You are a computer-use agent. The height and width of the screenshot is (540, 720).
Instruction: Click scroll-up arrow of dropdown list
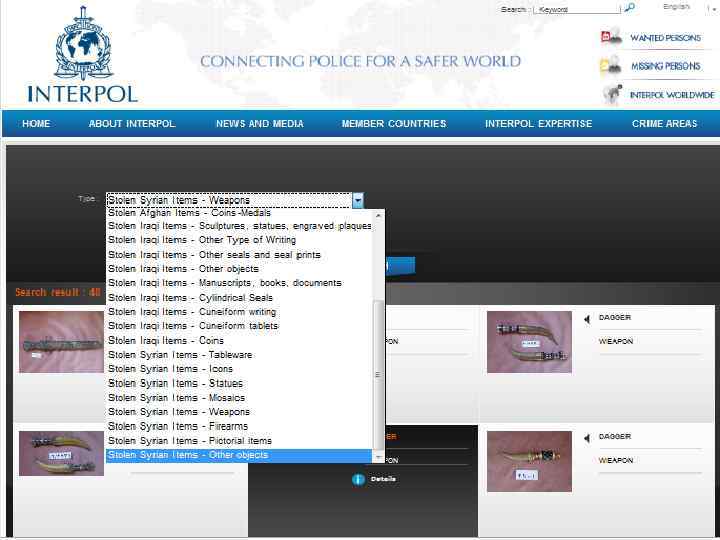tap(378, 215)
